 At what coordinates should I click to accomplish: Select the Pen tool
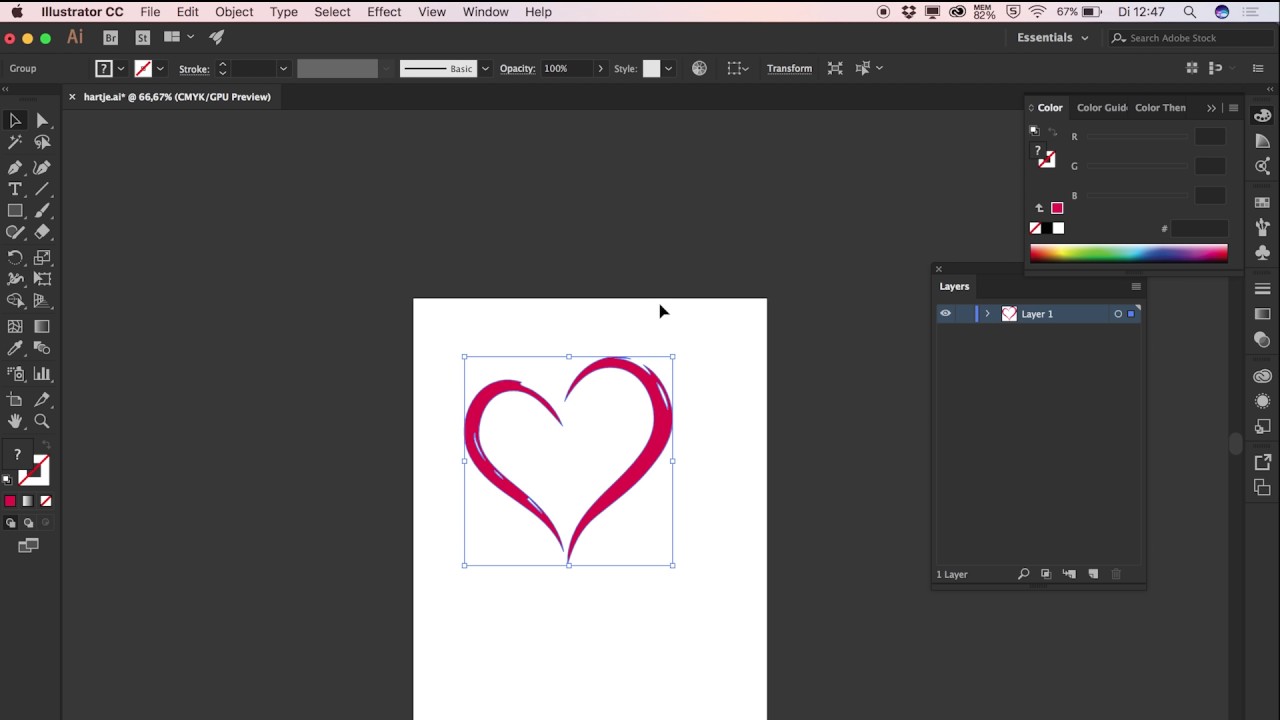point(15,167)
